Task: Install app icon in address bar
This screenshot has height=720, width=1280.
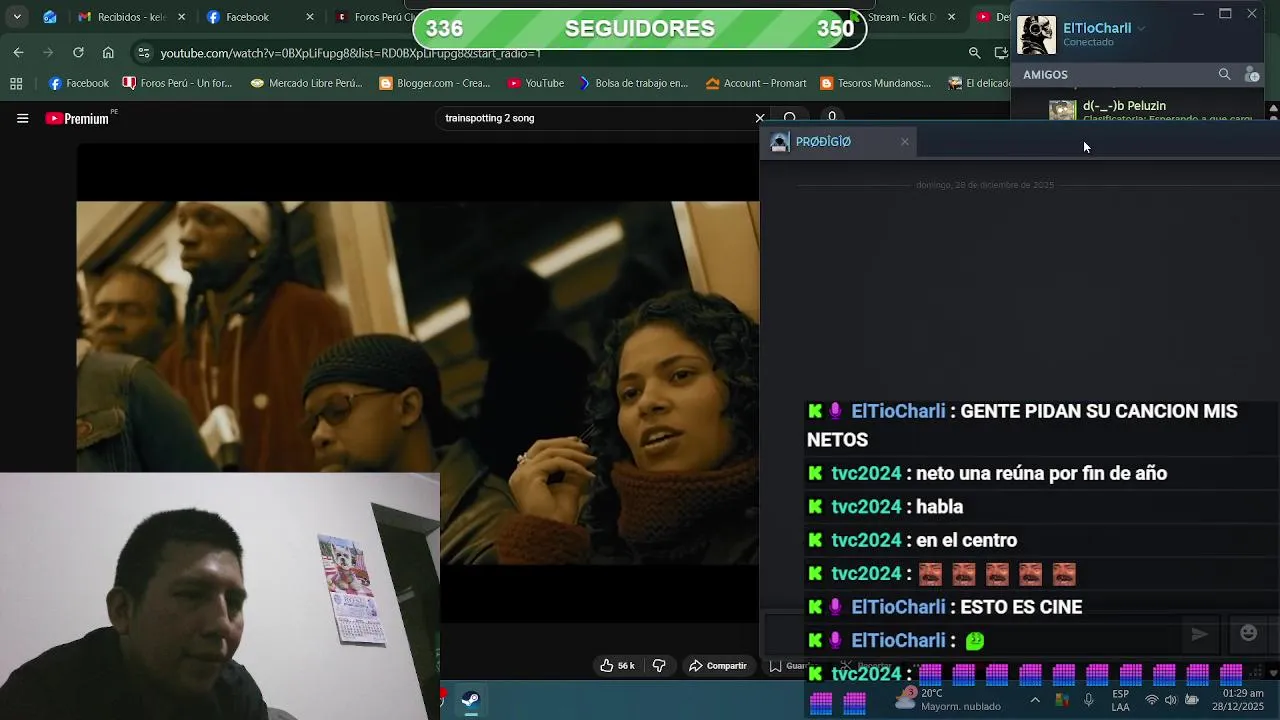Action: [1001, 53]
